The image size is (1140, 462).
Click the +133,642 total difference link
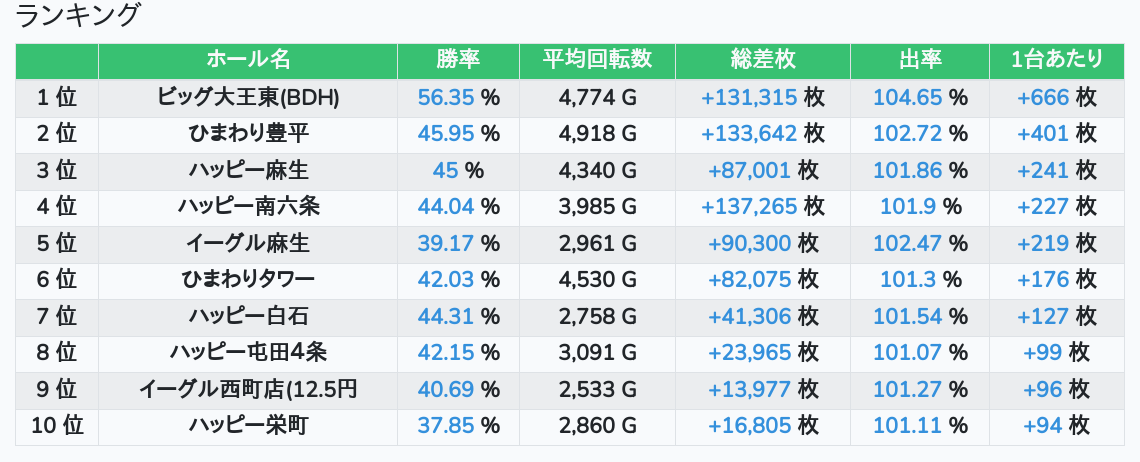749,133
